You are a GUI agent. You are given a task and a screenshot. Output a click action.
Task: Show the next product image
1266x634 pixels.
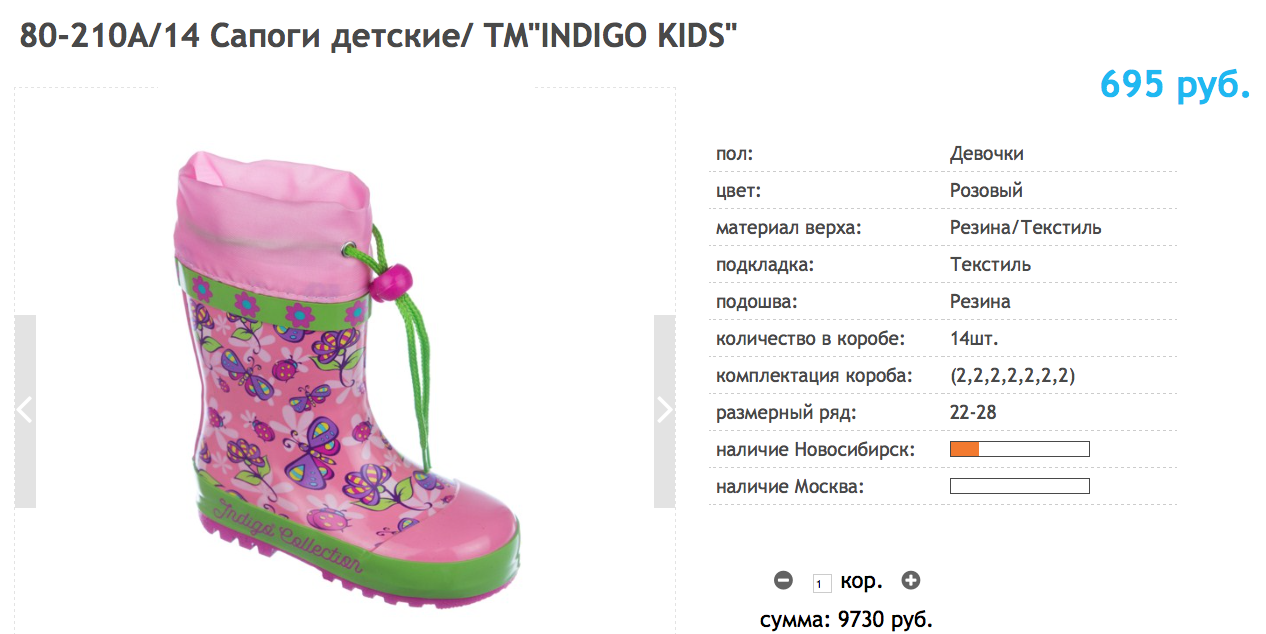click(x=665, y=411)
